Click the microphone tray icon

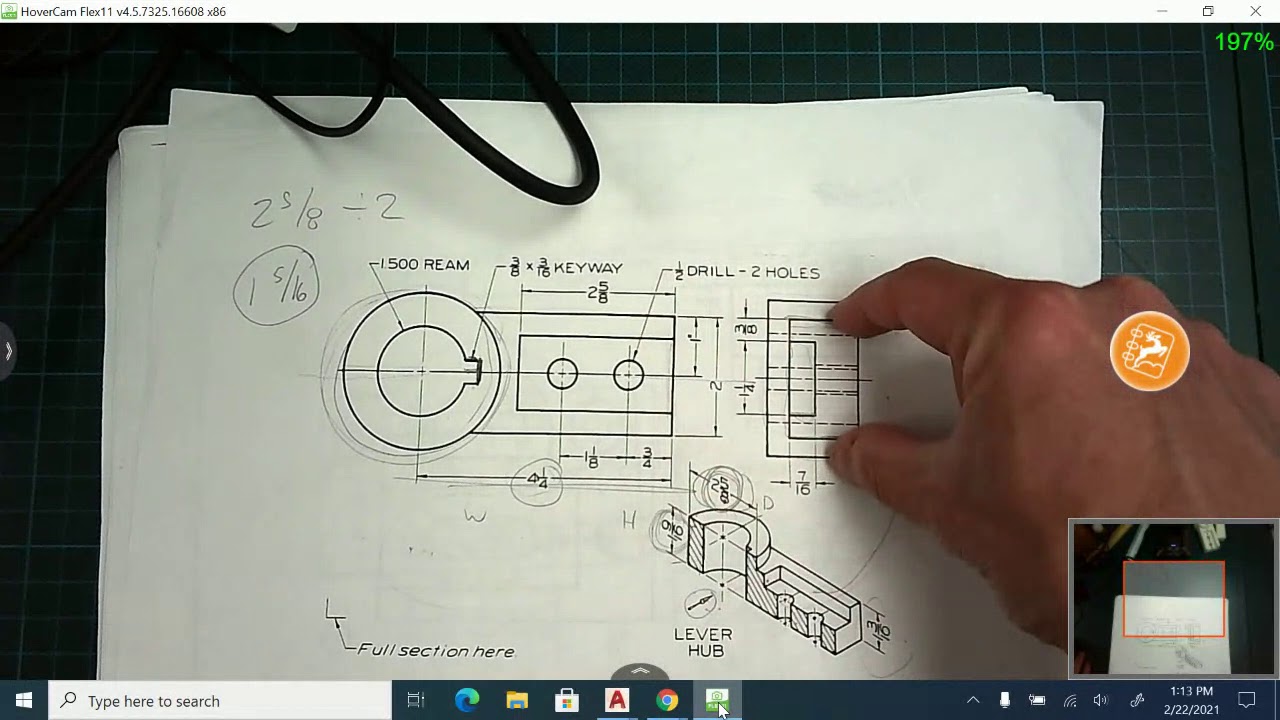point(1005,701)
